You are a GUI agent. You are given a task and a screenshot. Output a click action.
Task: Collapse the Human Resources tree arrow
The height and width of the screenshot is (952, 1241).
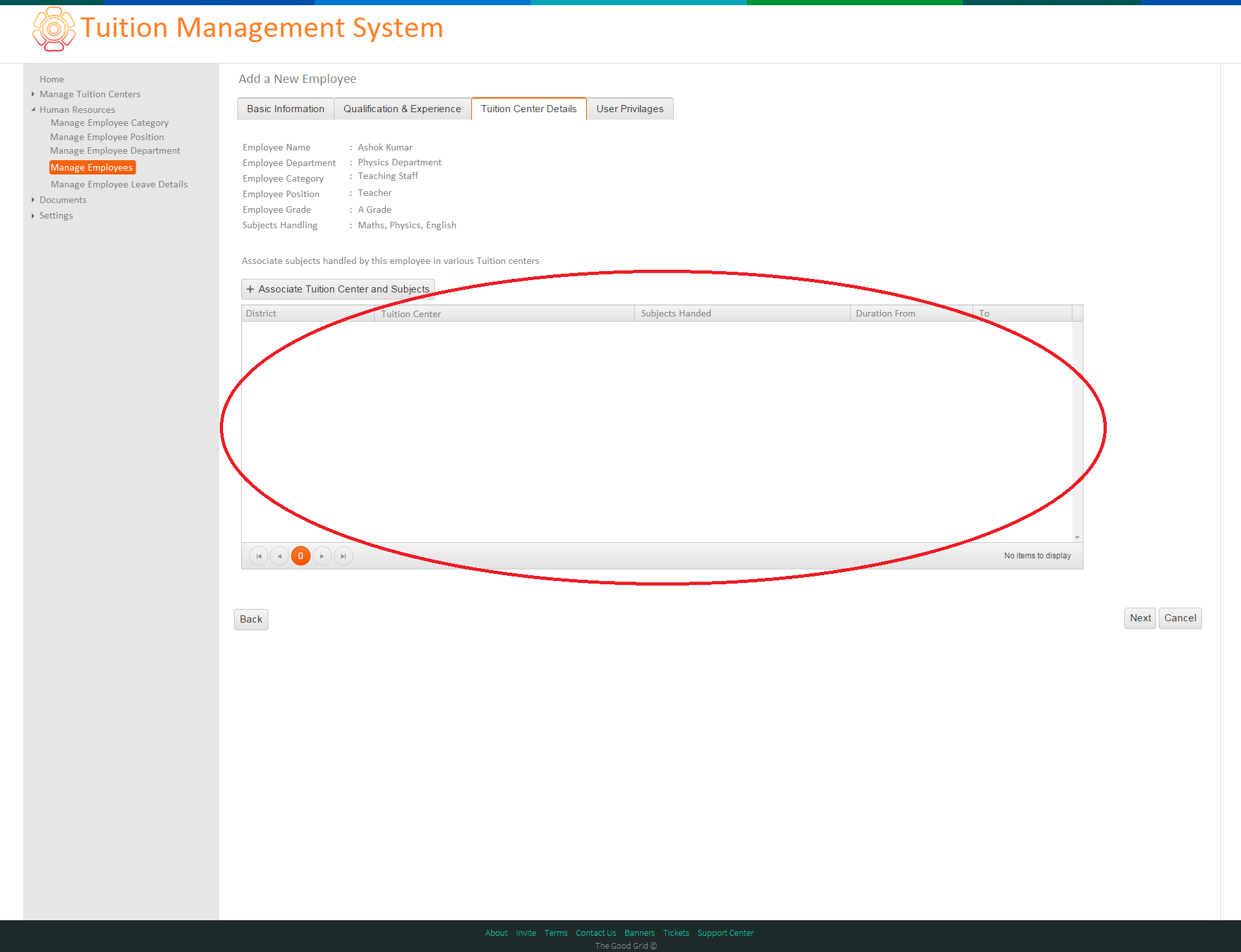33,110
